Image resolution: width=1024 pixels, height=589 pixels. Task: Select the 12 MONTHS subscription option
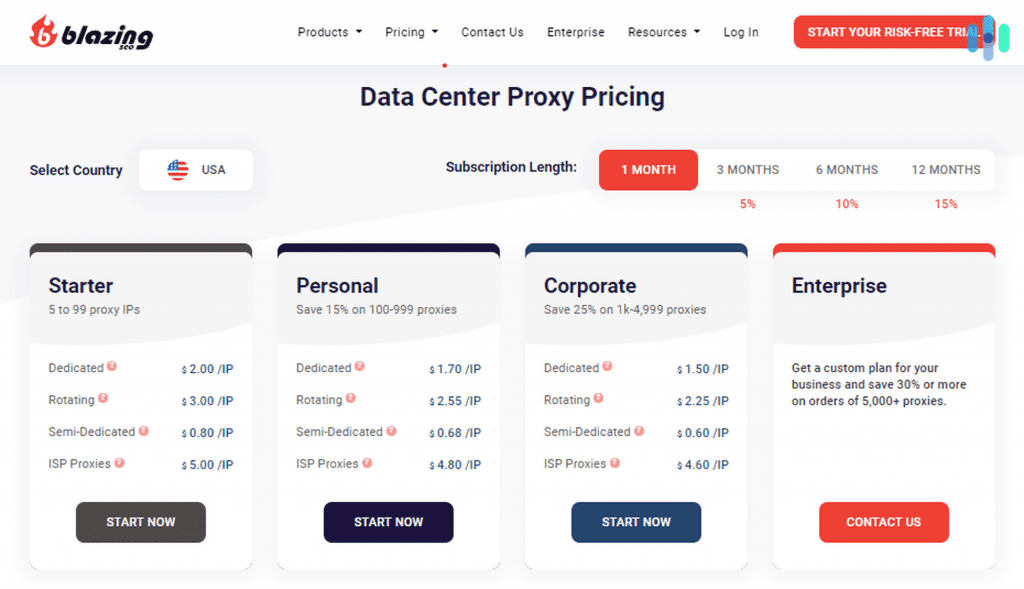945,169
